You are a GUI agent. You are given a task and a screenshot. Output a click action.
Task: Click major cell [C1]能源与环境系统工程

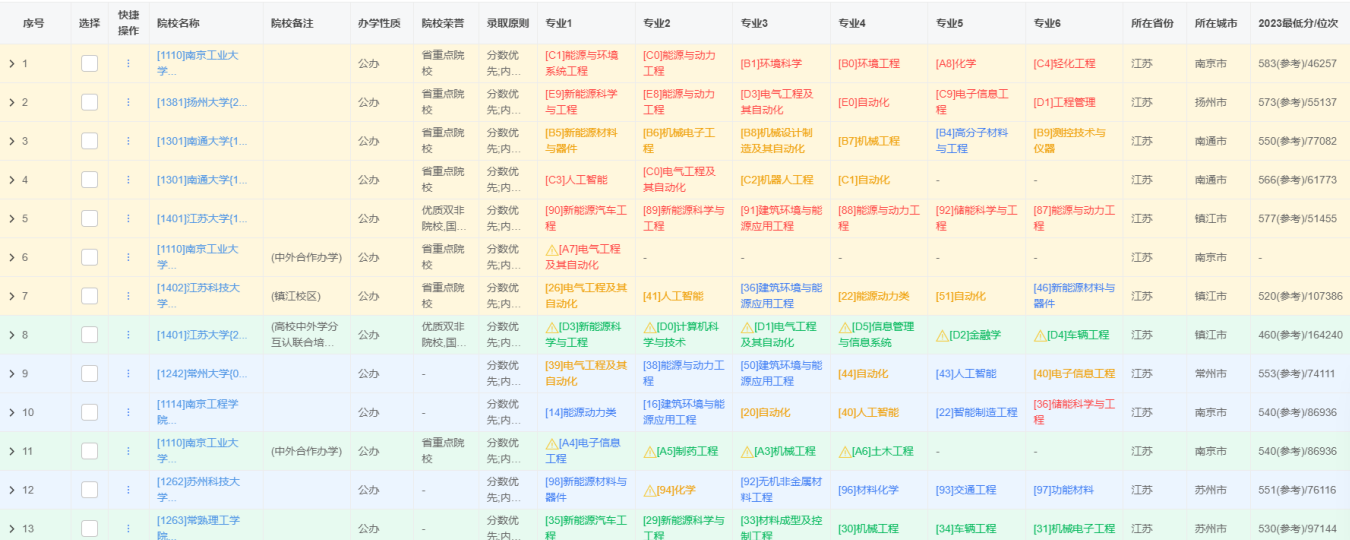pos(582,63)
